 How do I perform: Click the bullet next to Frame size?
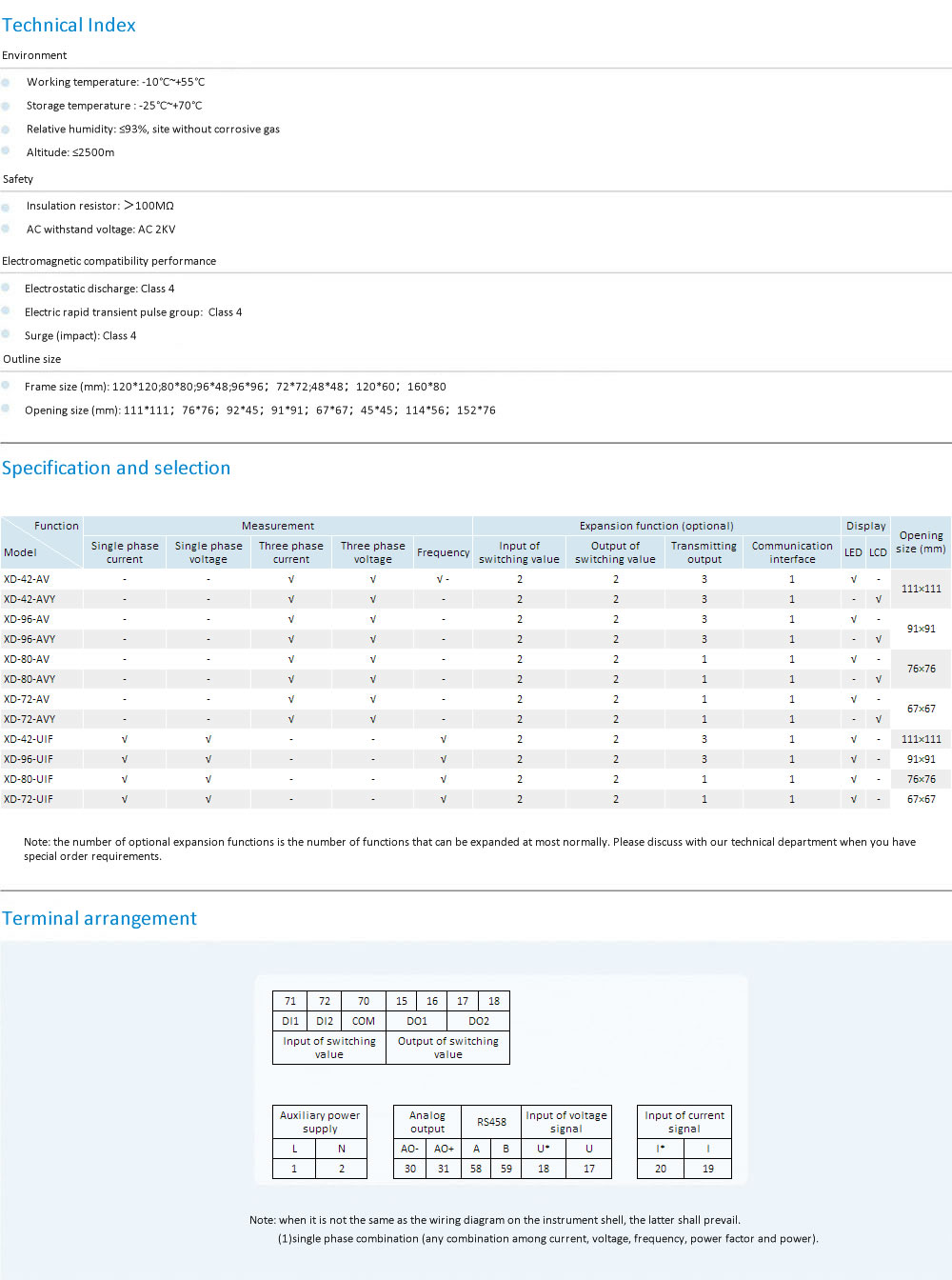(x=6, y=386)
